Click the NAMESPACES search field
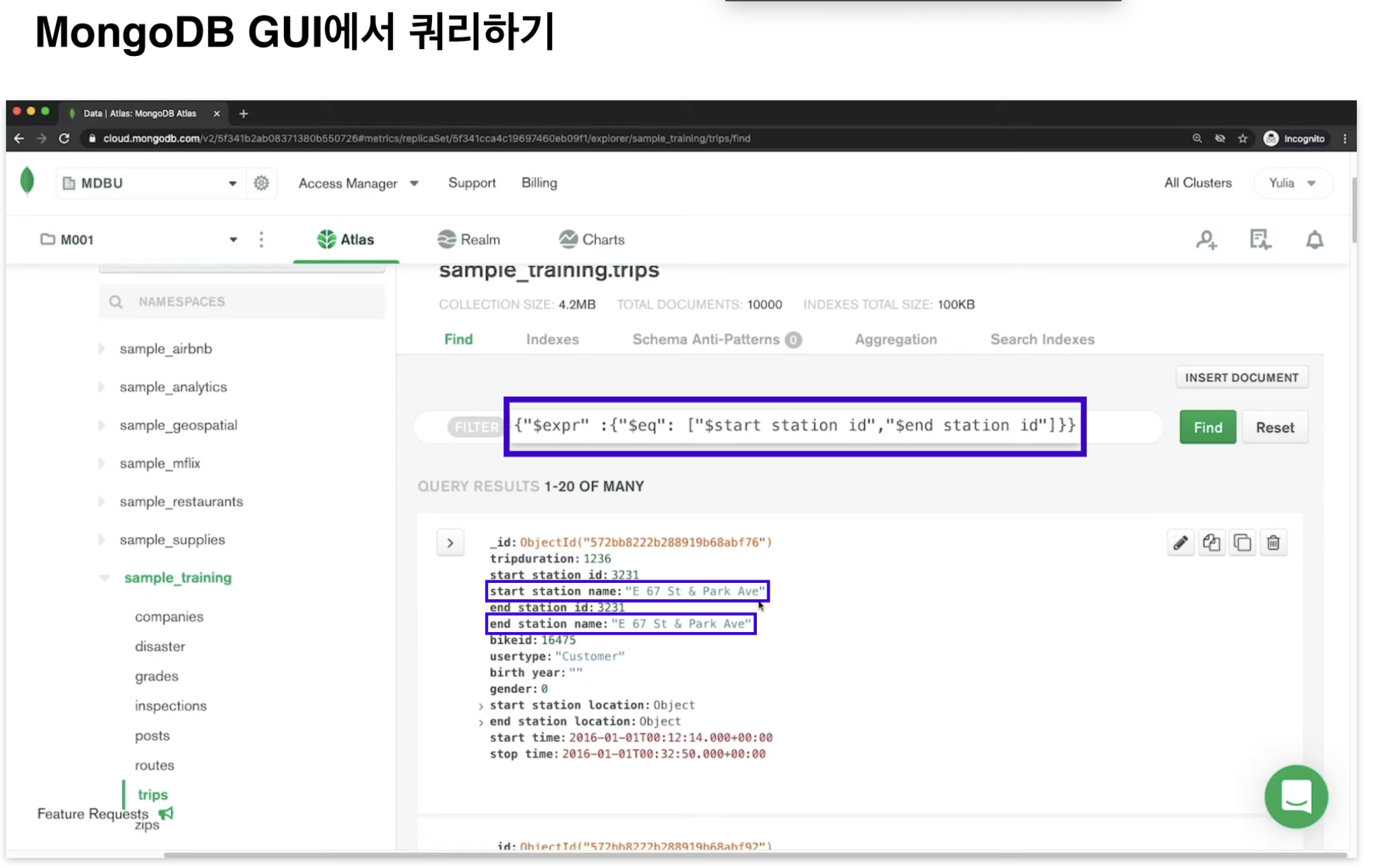 [x=241, y=302]
